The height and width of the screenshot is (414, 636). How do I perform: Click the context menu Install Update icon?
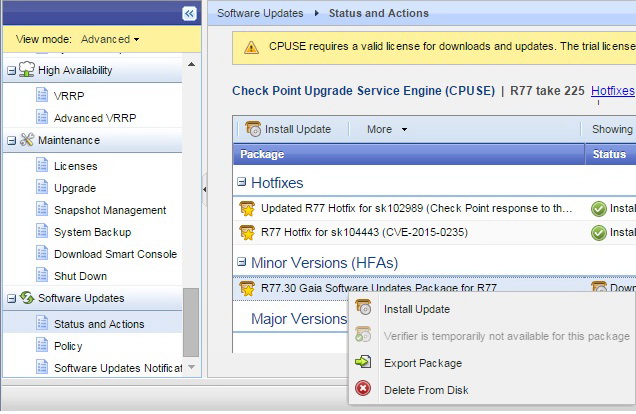(363, 307)
